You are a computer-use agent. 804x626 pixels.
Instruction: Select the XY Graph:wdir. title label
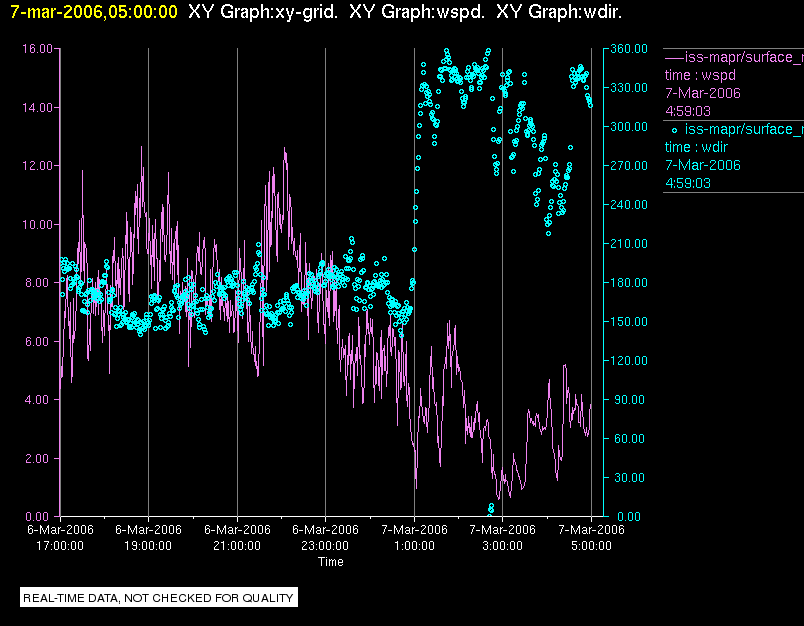tap(559, 12)
